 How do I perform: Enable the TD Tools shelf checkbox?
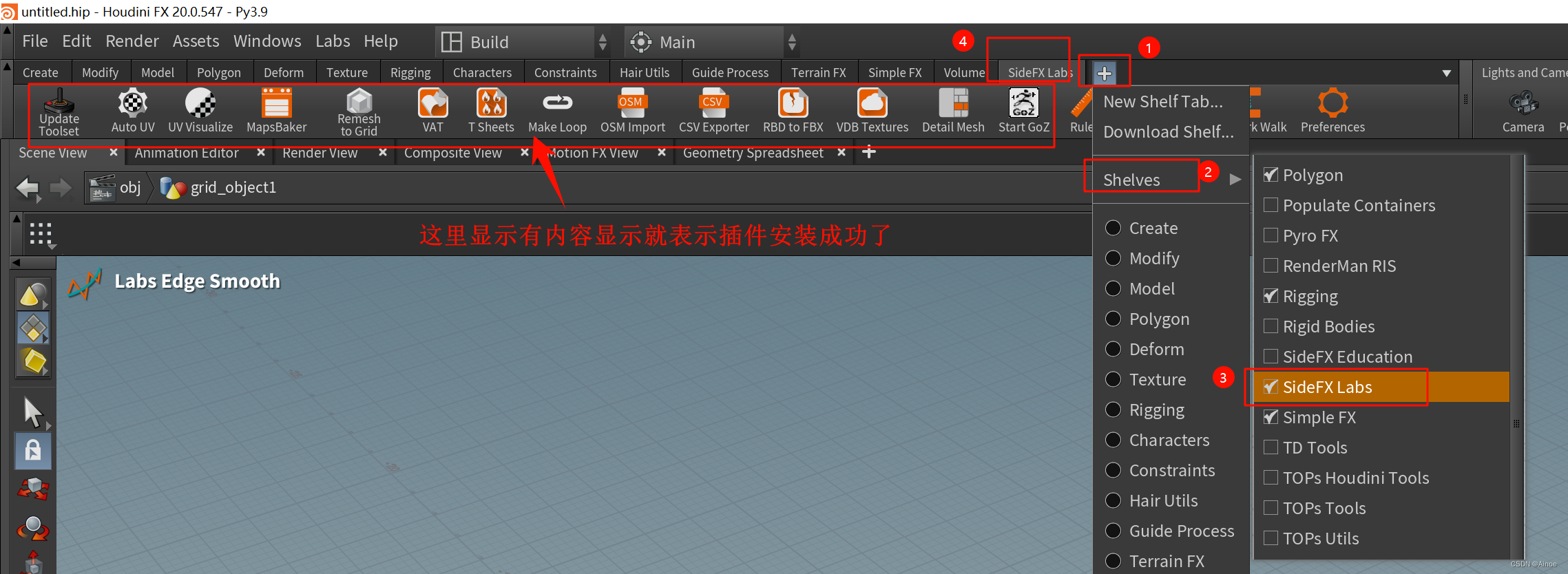click(1271, 447)
